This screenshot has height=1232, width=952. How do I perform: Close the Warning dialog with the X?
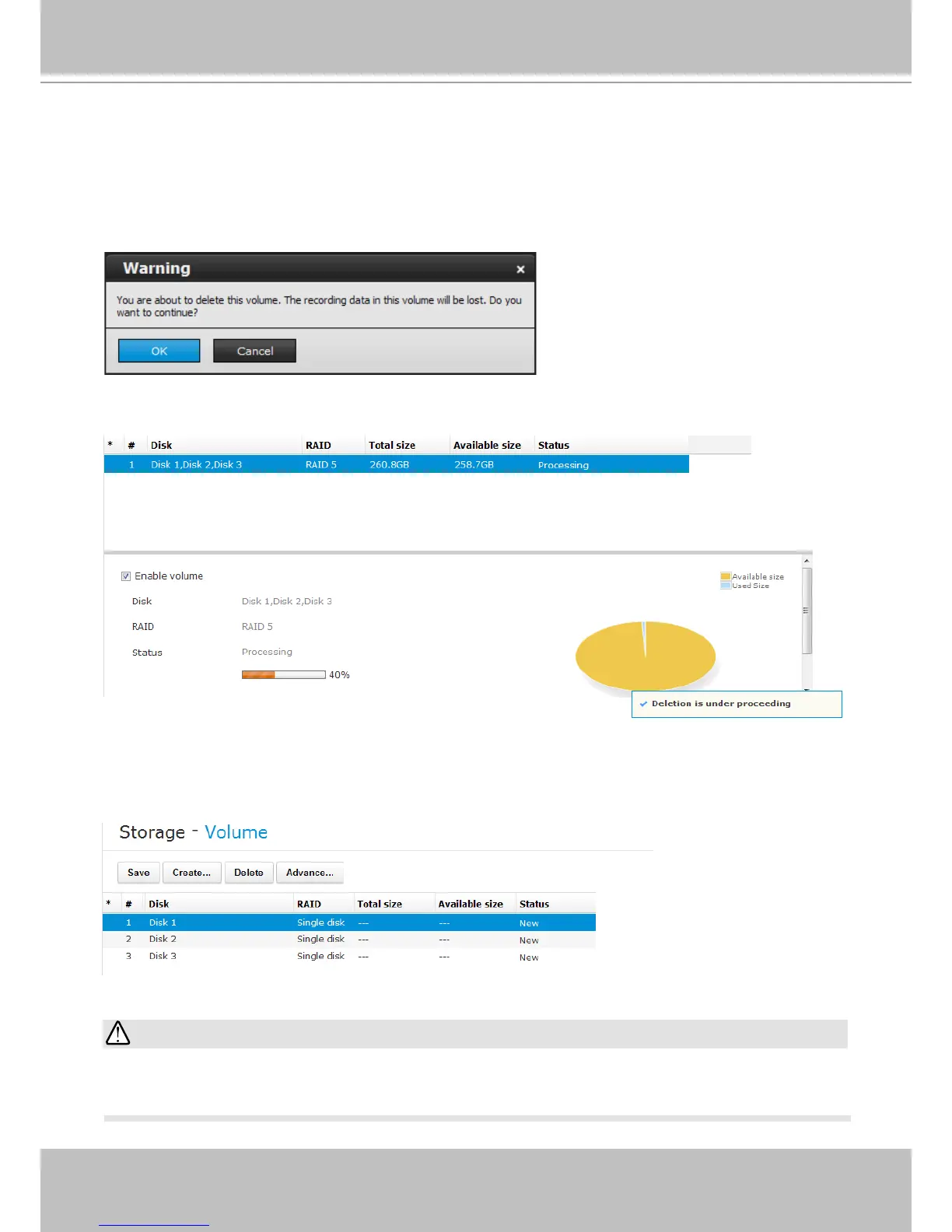tap(520, 269)
